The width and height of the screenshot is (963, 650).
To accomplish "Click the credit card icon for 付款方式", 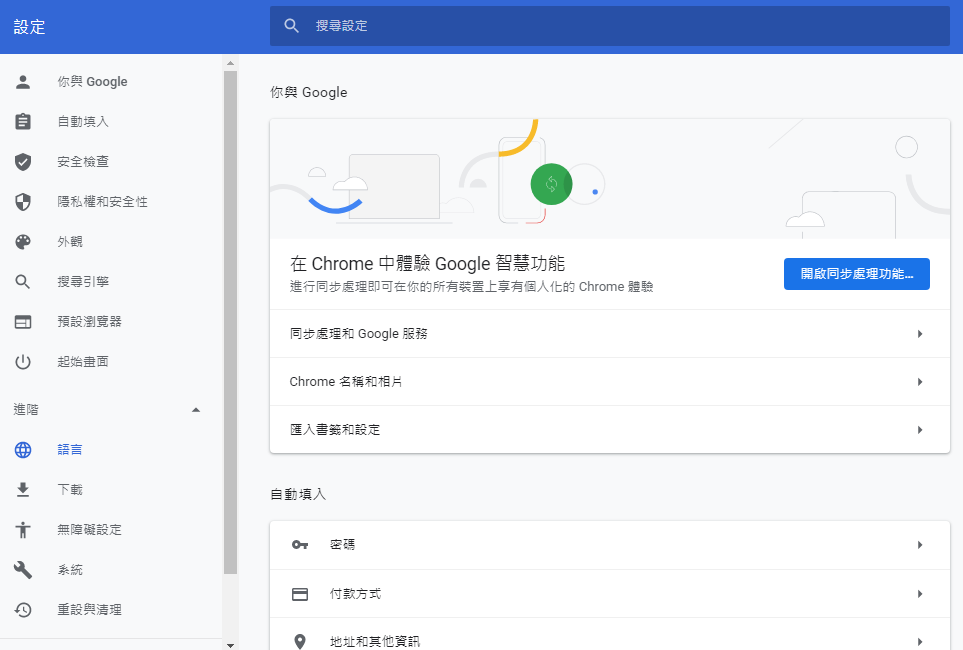I will tap(300, 594).
